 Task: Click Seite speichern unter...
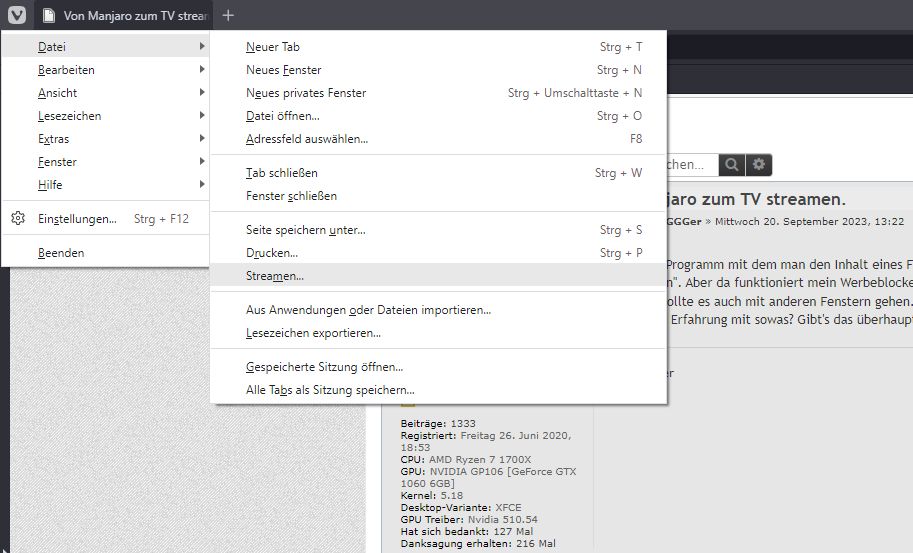click(305, 230)
